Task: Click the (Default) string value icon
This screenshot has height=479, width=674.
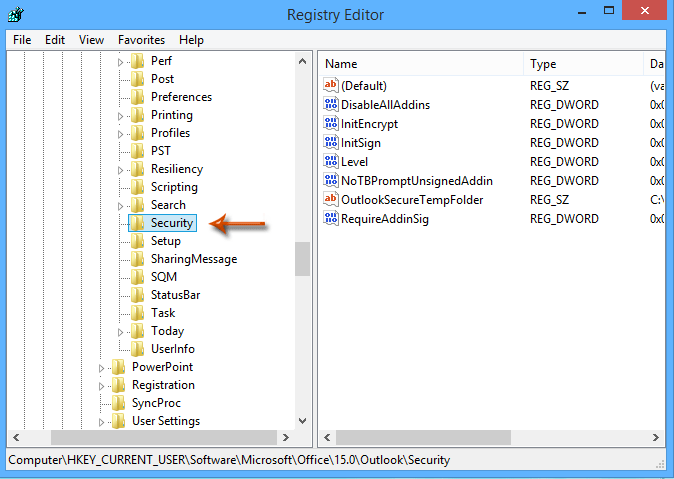Action: [331, 85]
